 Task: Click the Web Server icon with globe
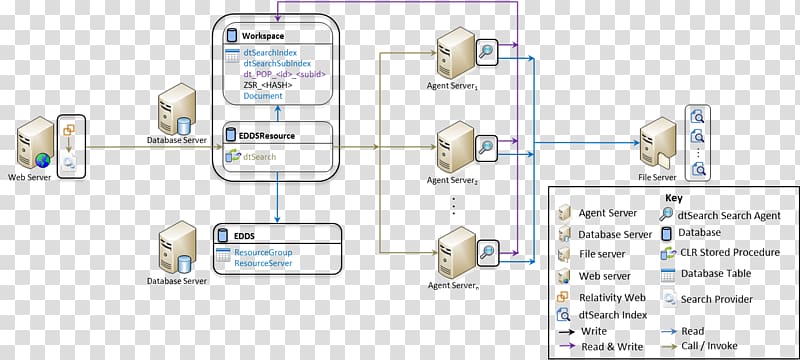pos(35,144)
